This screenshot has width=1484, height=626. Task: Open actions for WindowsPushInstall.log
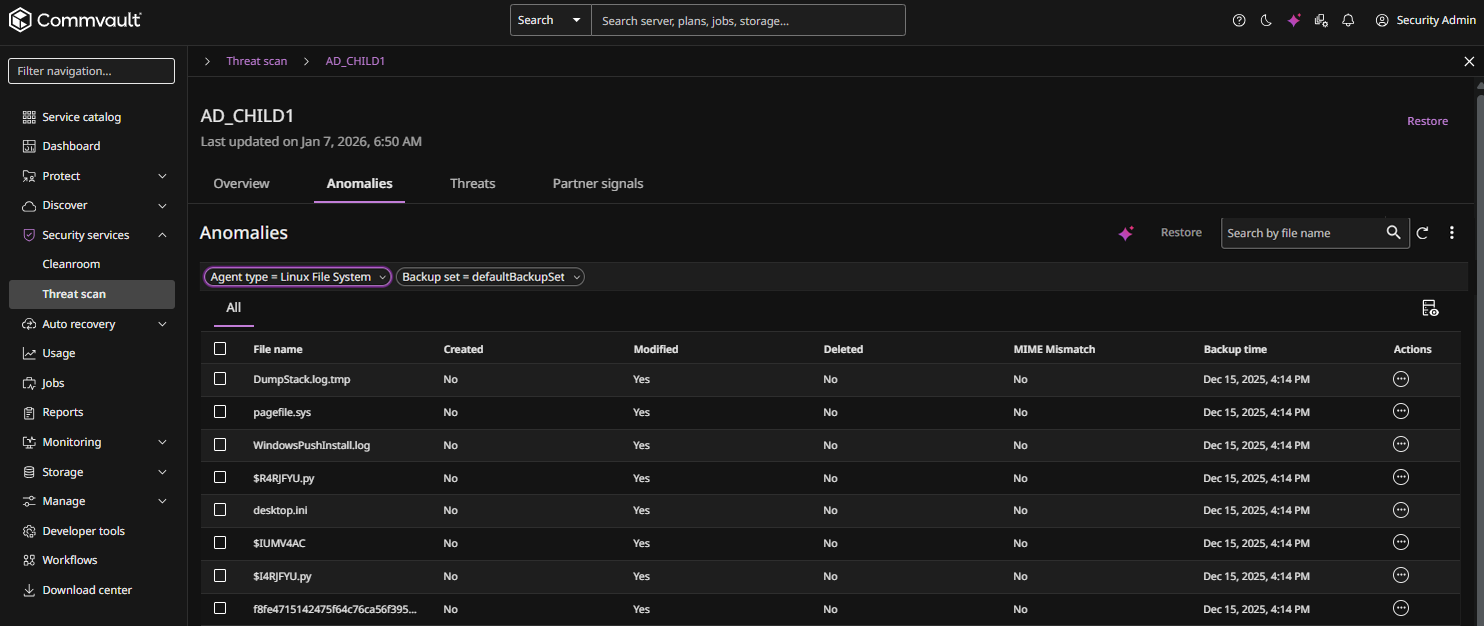(x=1401, y=444)
